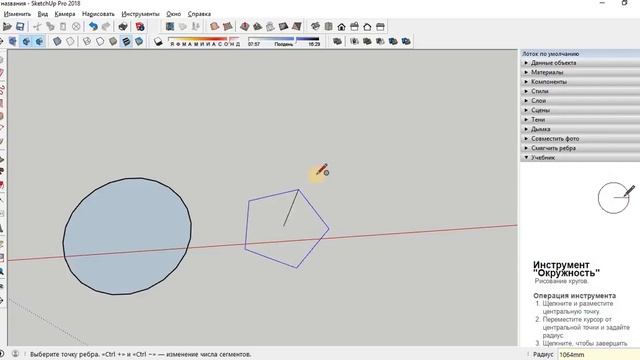Enable Hidden Line style
Viewport: 640px width, 360px height.
[x=100, y=41]
